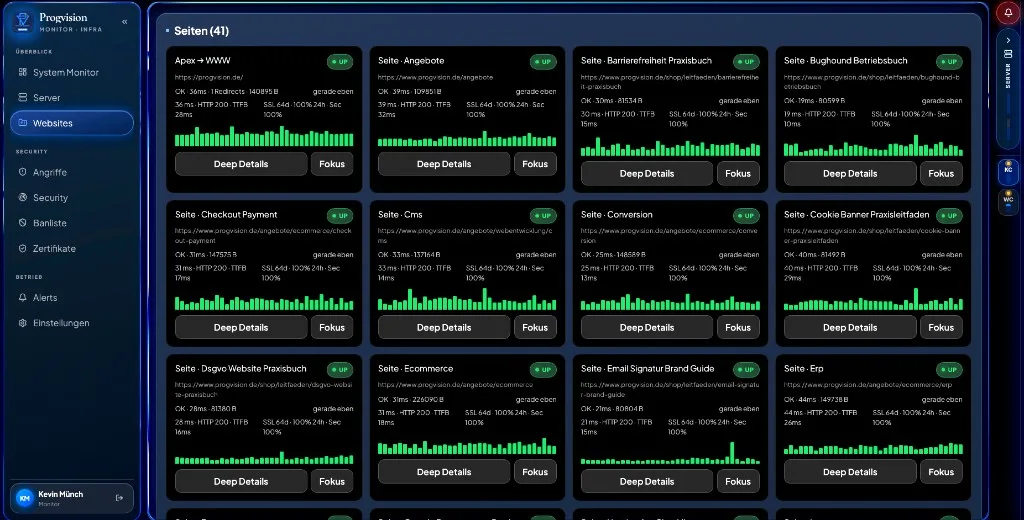Open Deep Details for Apex → WWW
Image resolution: width=1024 pixels, height=520 pixels.
point(241,164)
